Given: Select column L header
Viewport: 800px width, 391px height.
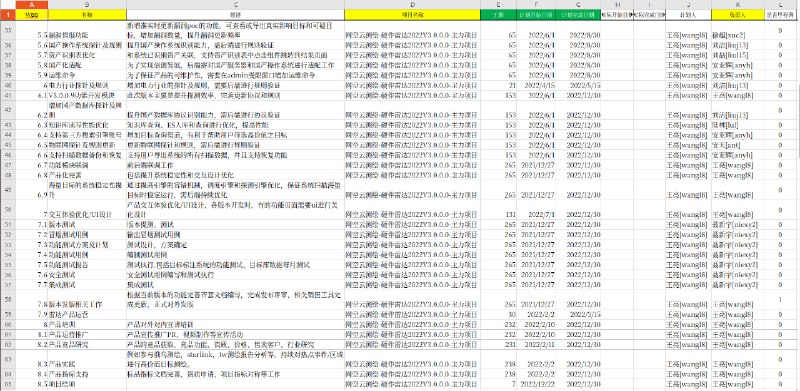Looking at the screenshot, I should point(782,5).
